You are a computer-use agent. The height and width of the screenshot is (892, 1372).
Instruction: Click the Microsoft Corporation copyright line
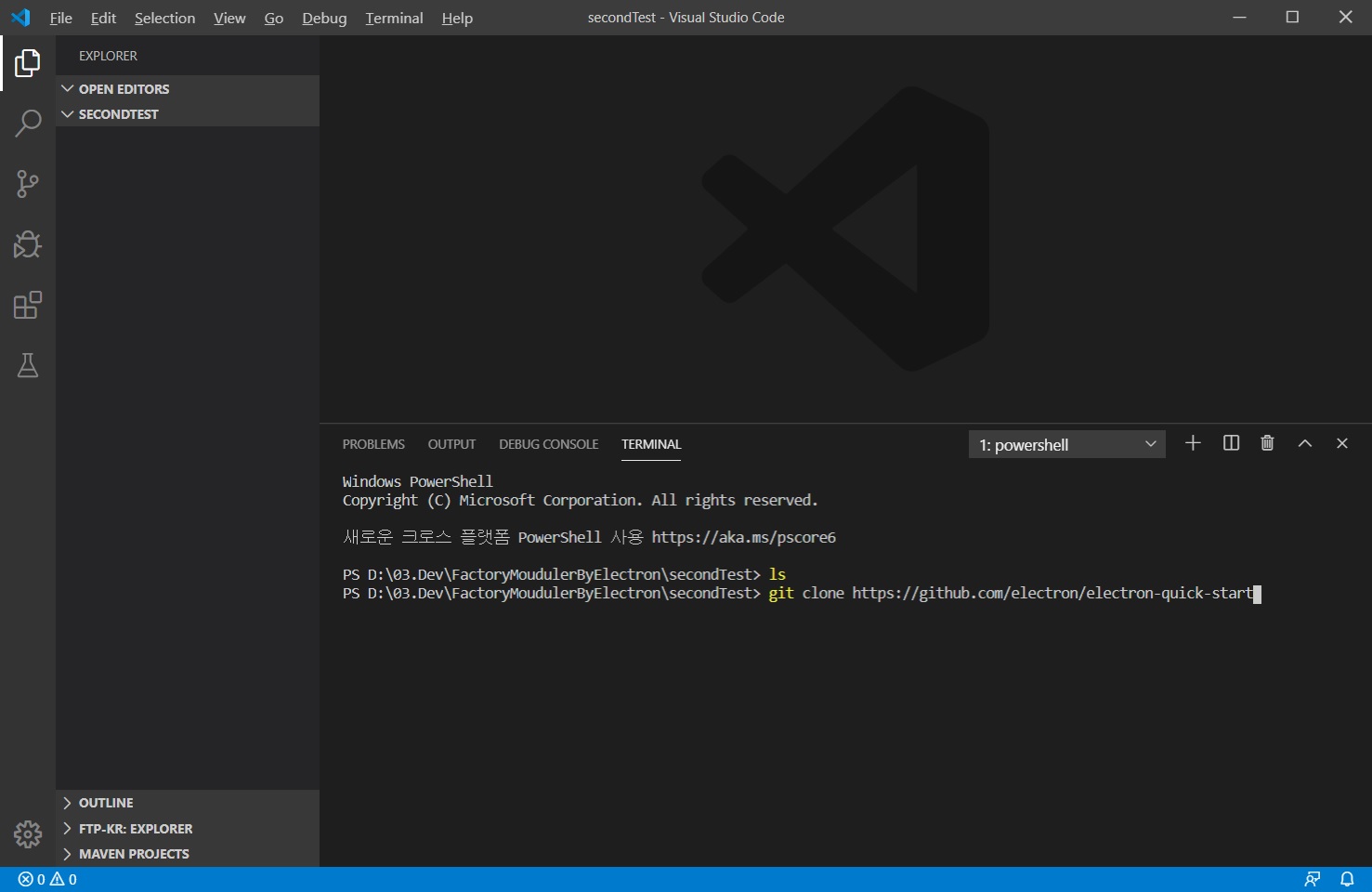pyautogui.click(x=581, y=500)
